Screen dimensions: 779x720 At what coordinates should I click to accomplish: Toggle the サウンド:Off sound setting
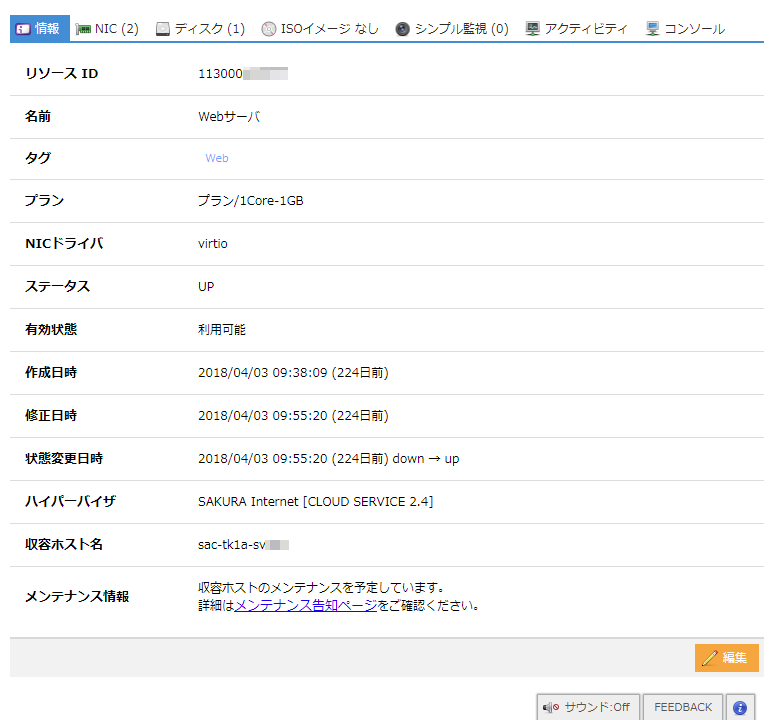pos(587,707)
